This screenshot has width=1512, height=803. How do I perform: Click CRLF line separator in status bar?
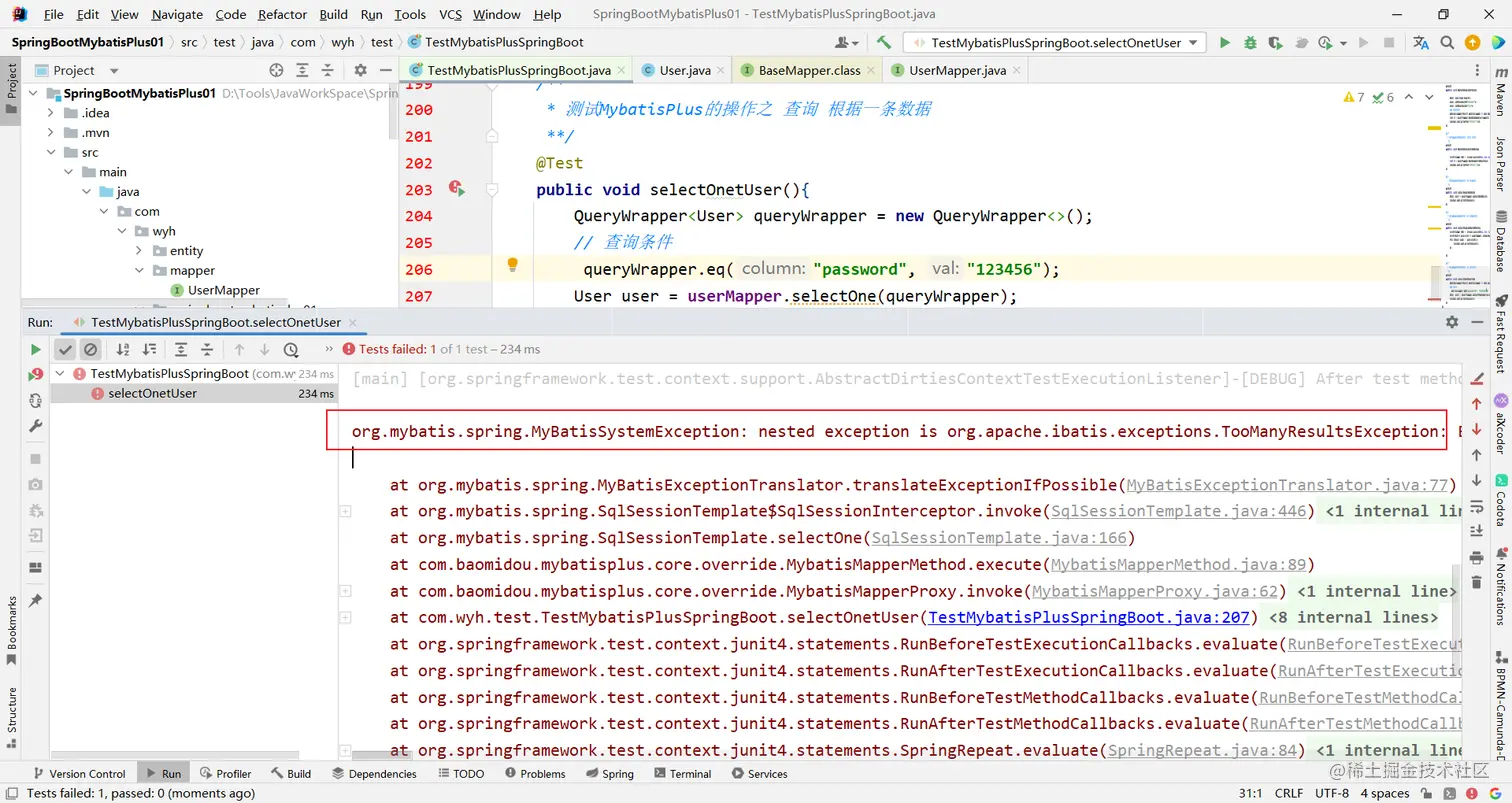tap(1288, 793)
